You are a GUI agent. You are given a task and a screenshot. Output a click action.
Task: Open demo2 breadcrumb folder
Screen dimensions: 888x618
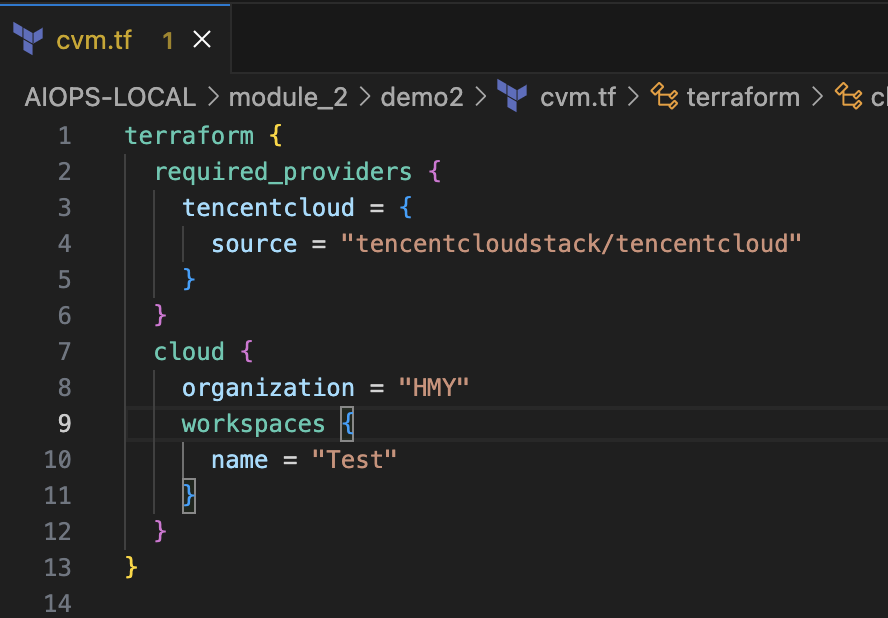point(421,97)
